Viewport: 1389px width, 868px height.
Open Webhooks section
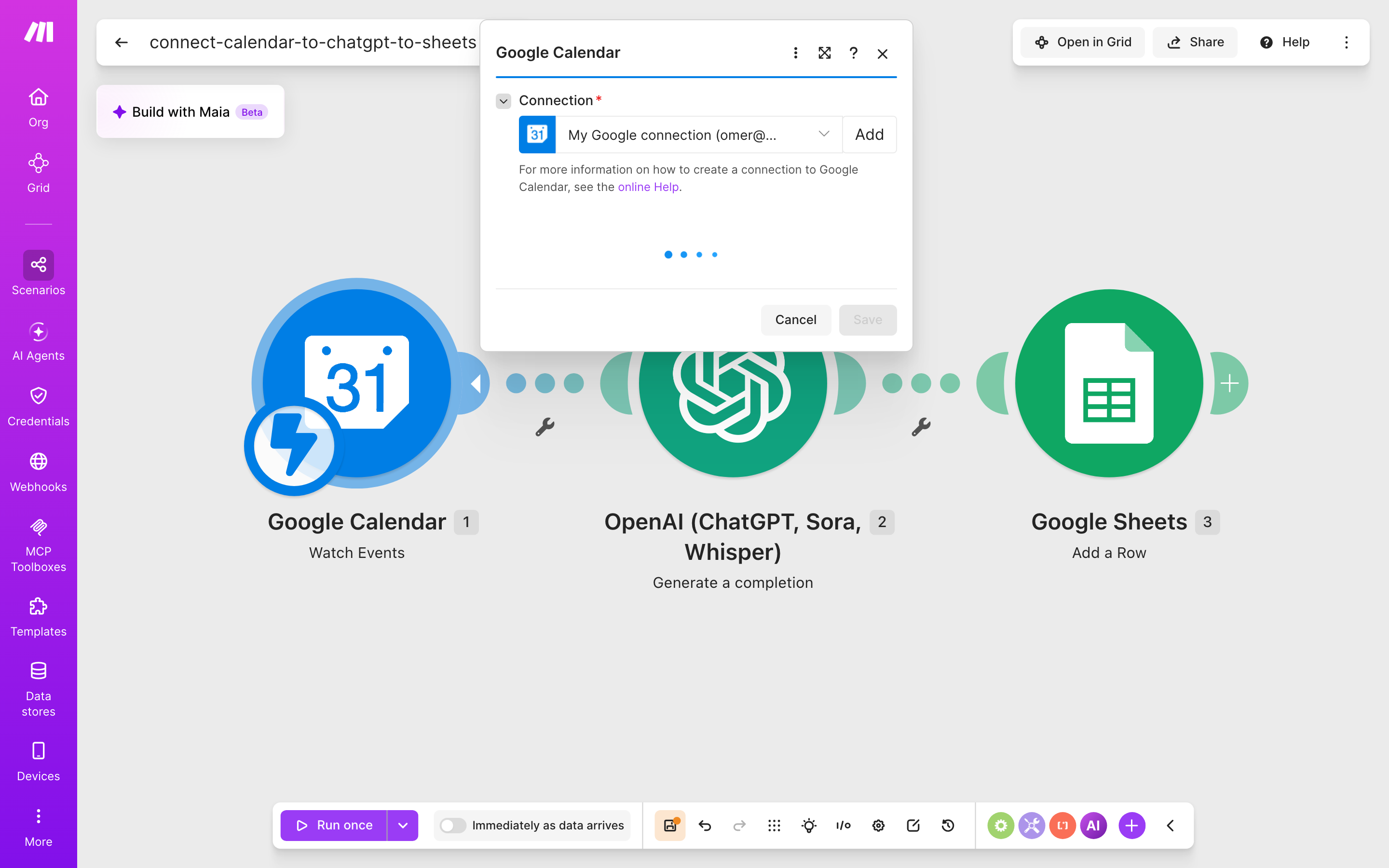[x=39, y=472]
